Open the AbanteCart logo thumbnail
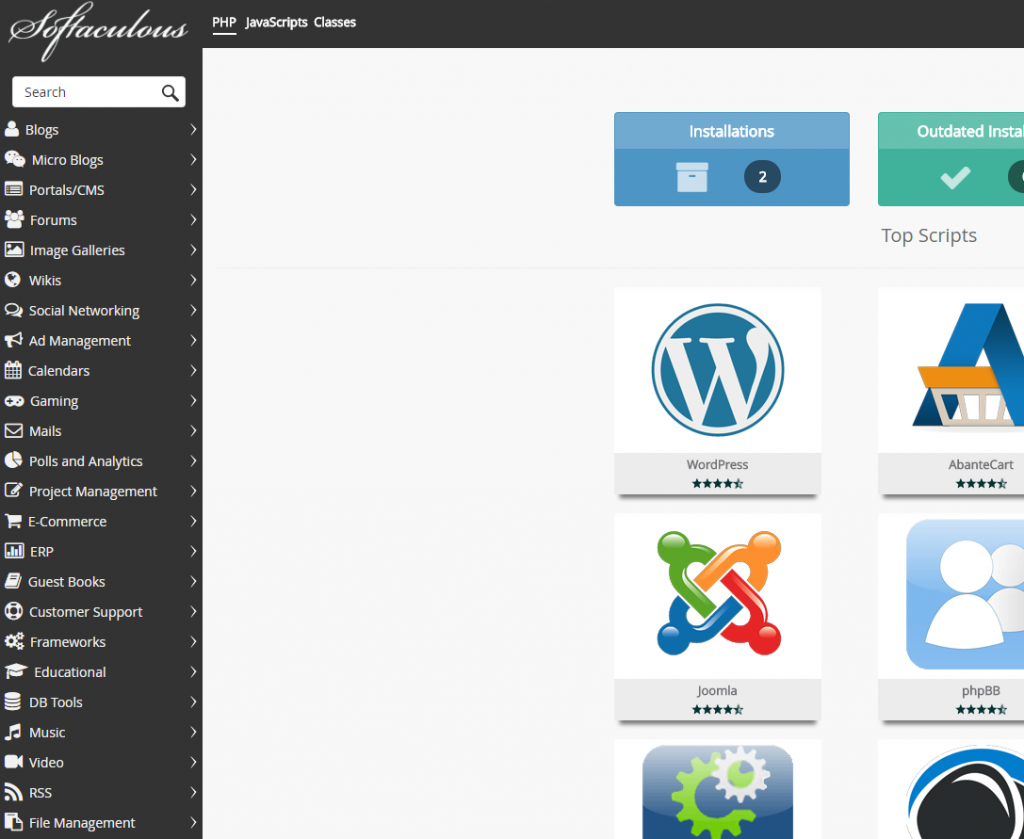Viewport: 1024px width, 839px height. (x=968, y=366)
